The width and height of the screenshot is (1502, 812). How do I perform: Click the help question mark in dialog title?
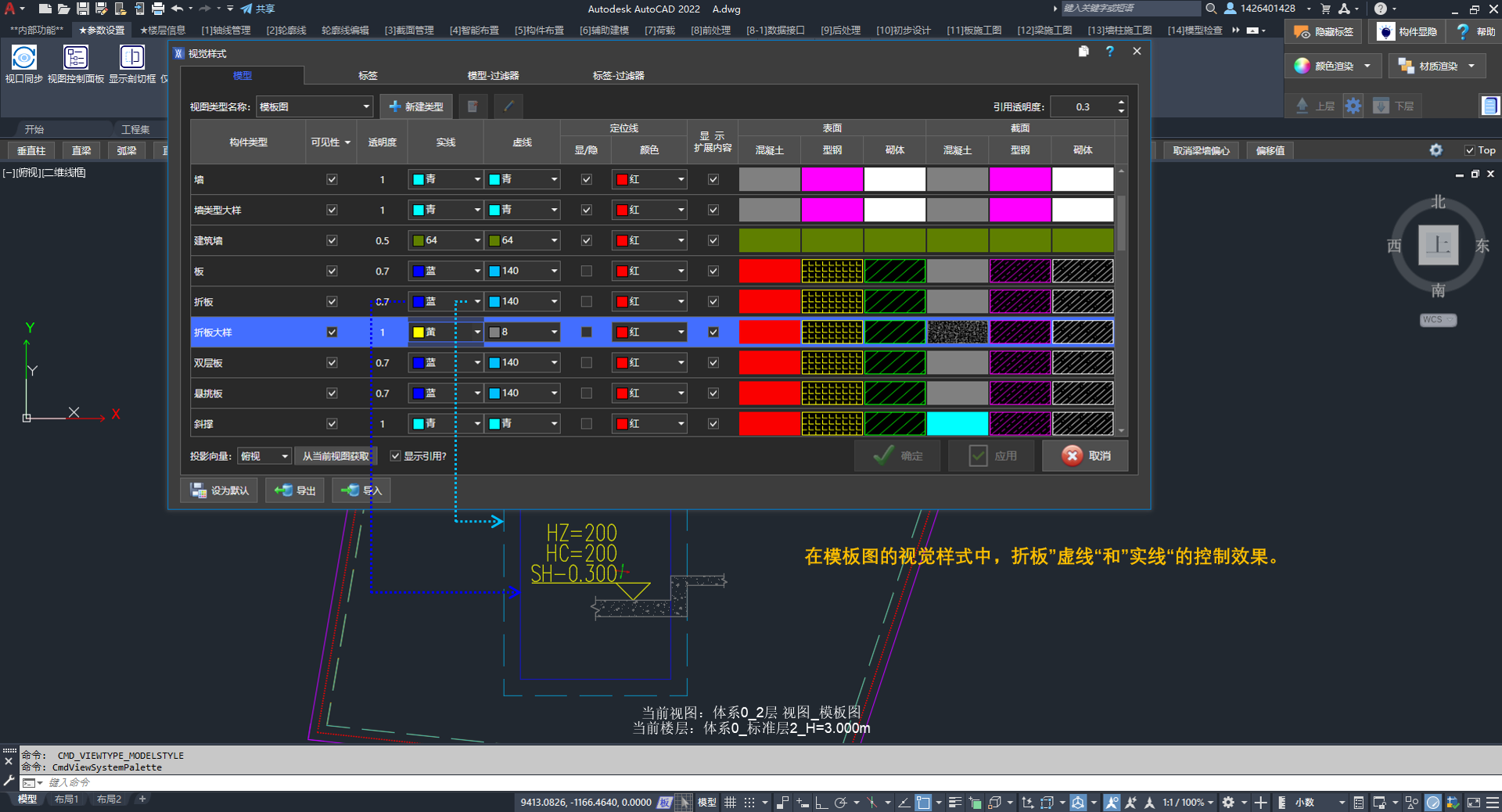coord(1109,52)
